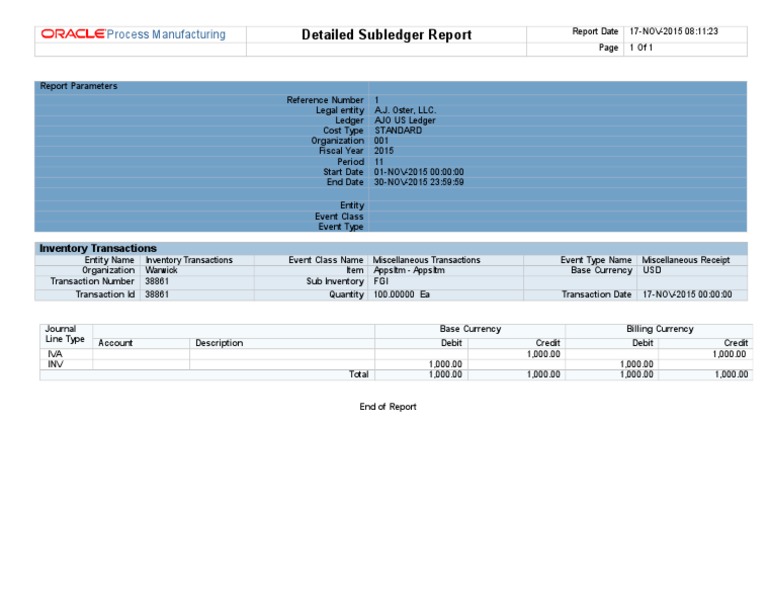
Task: Click the page value '1 Of 1'
Action: point(641,48)
